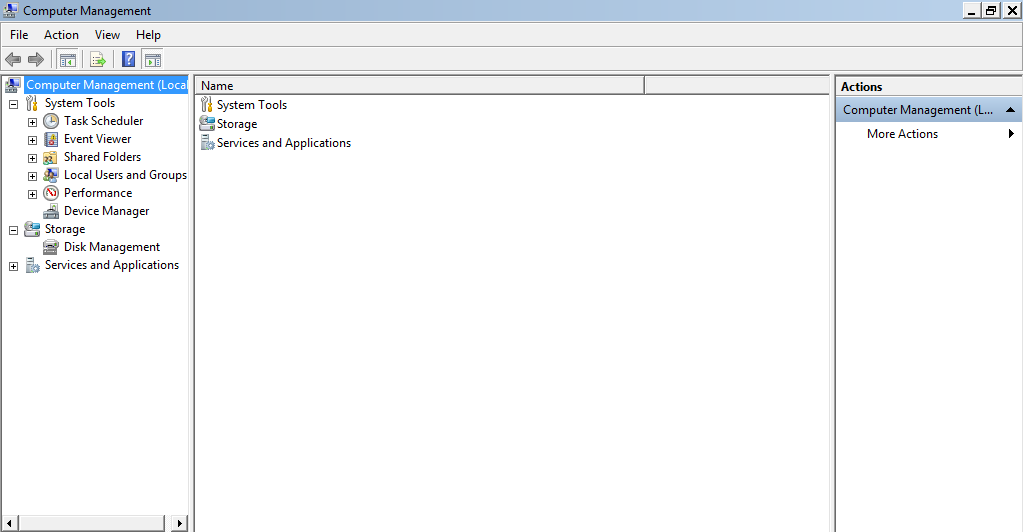
Task: Collapse the System Tools tree node
Action: 13,104
